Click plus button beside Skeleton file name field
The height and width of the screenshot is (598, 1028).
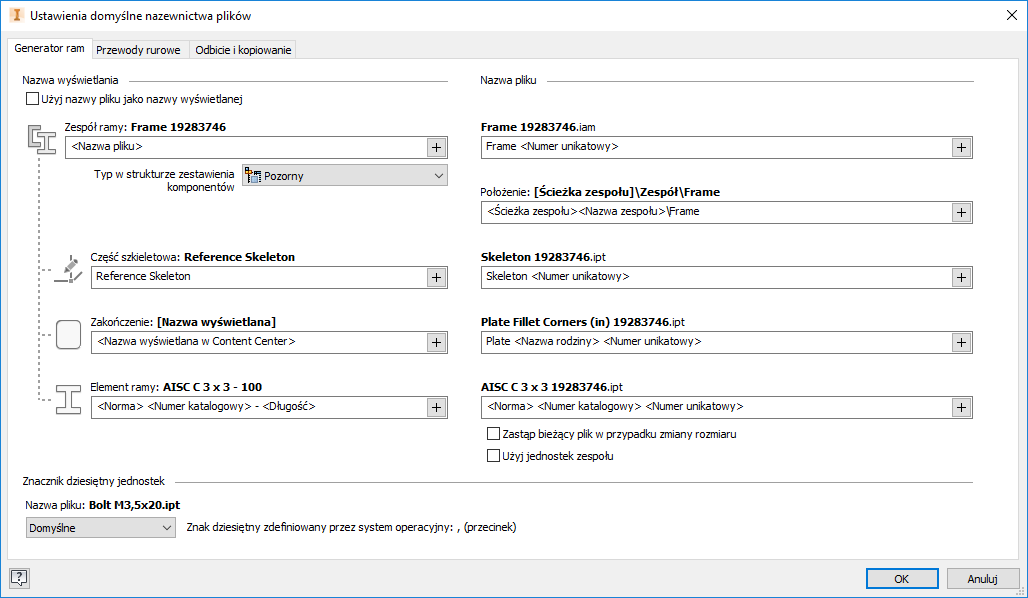(960, 277)
